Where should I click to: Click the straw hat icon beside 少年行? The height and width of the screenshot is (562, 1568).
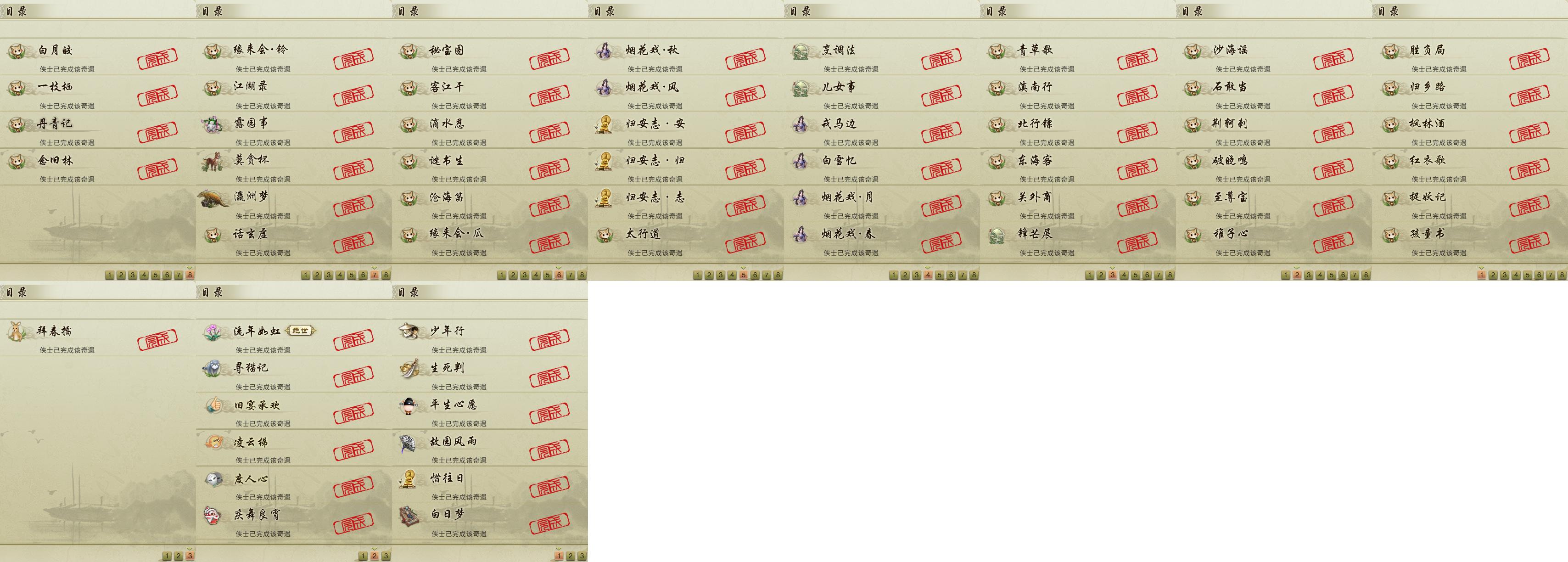tap(409, 331)
